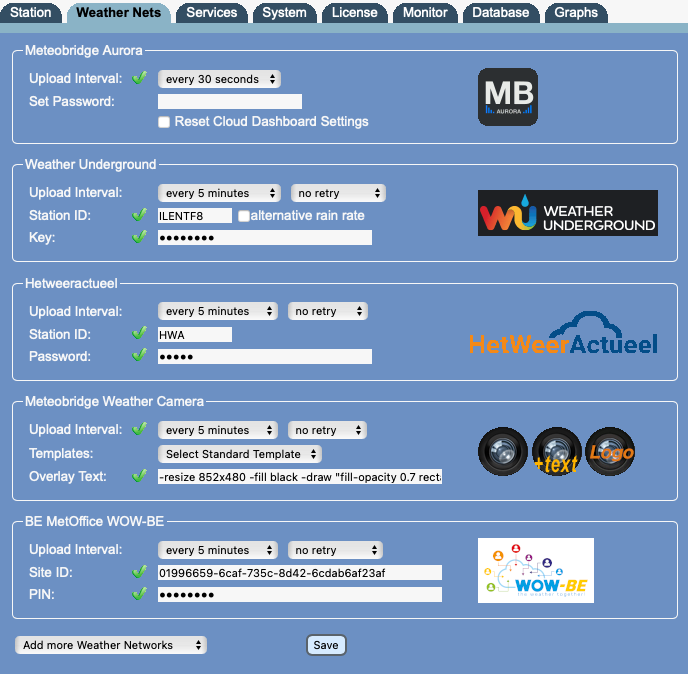Click the WOW-BE network logo

(x=535, y=570)
